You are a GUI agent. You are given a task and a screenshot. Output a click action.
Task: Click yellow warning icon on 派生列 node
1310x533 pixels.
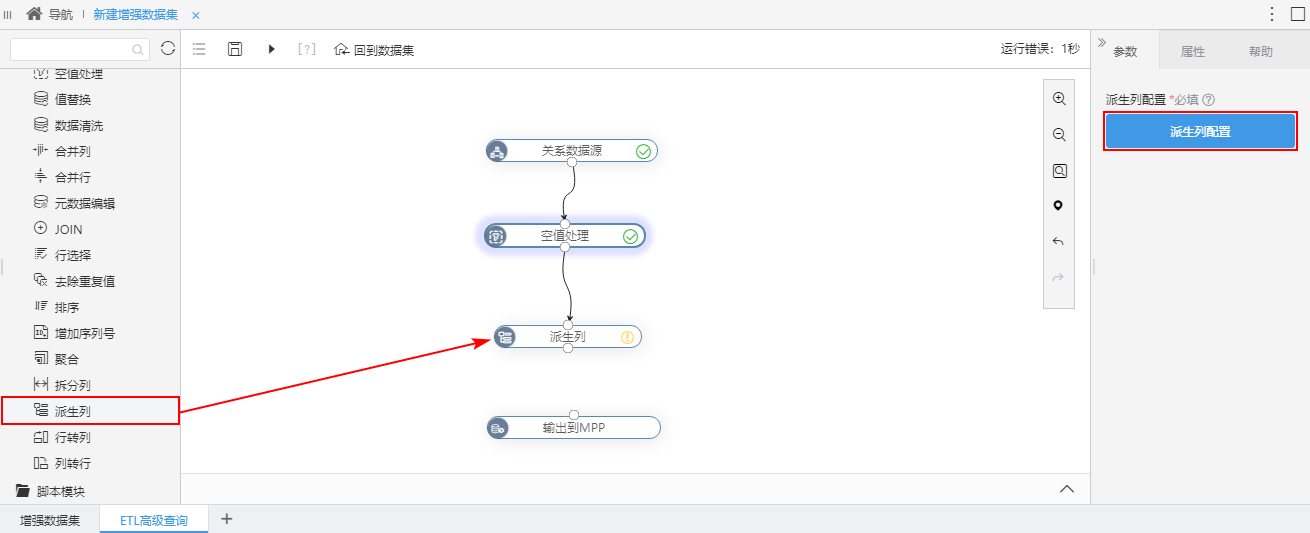[x=628, y=337]
